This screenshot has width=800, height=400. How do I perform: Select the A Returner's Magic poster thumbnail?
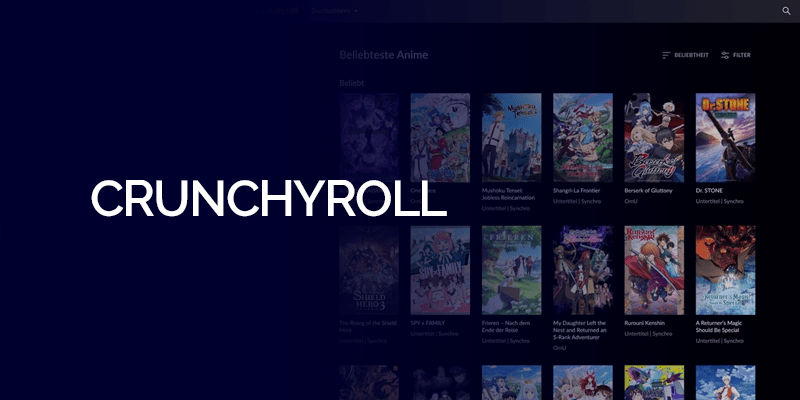(x=726, y=270)
